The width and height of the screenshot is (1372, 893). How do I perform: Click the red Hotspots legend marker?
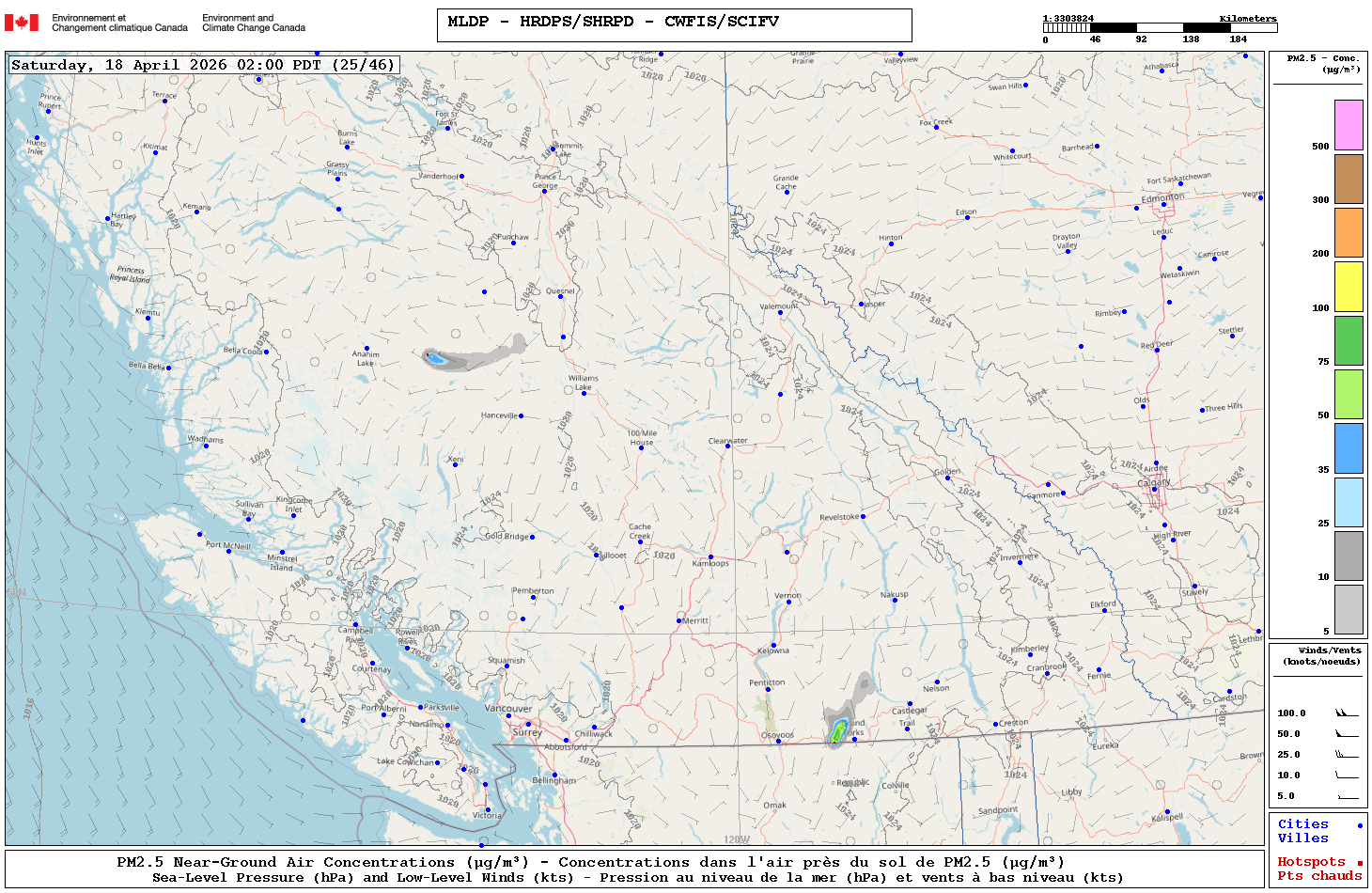[x=1359, y=863]
